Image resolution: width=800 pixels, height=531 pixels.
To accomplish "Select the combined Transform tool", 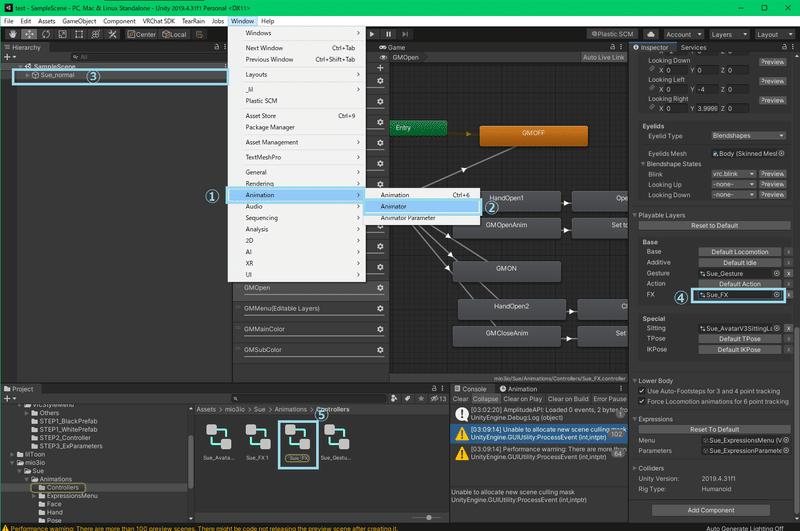I will [95, 34].
